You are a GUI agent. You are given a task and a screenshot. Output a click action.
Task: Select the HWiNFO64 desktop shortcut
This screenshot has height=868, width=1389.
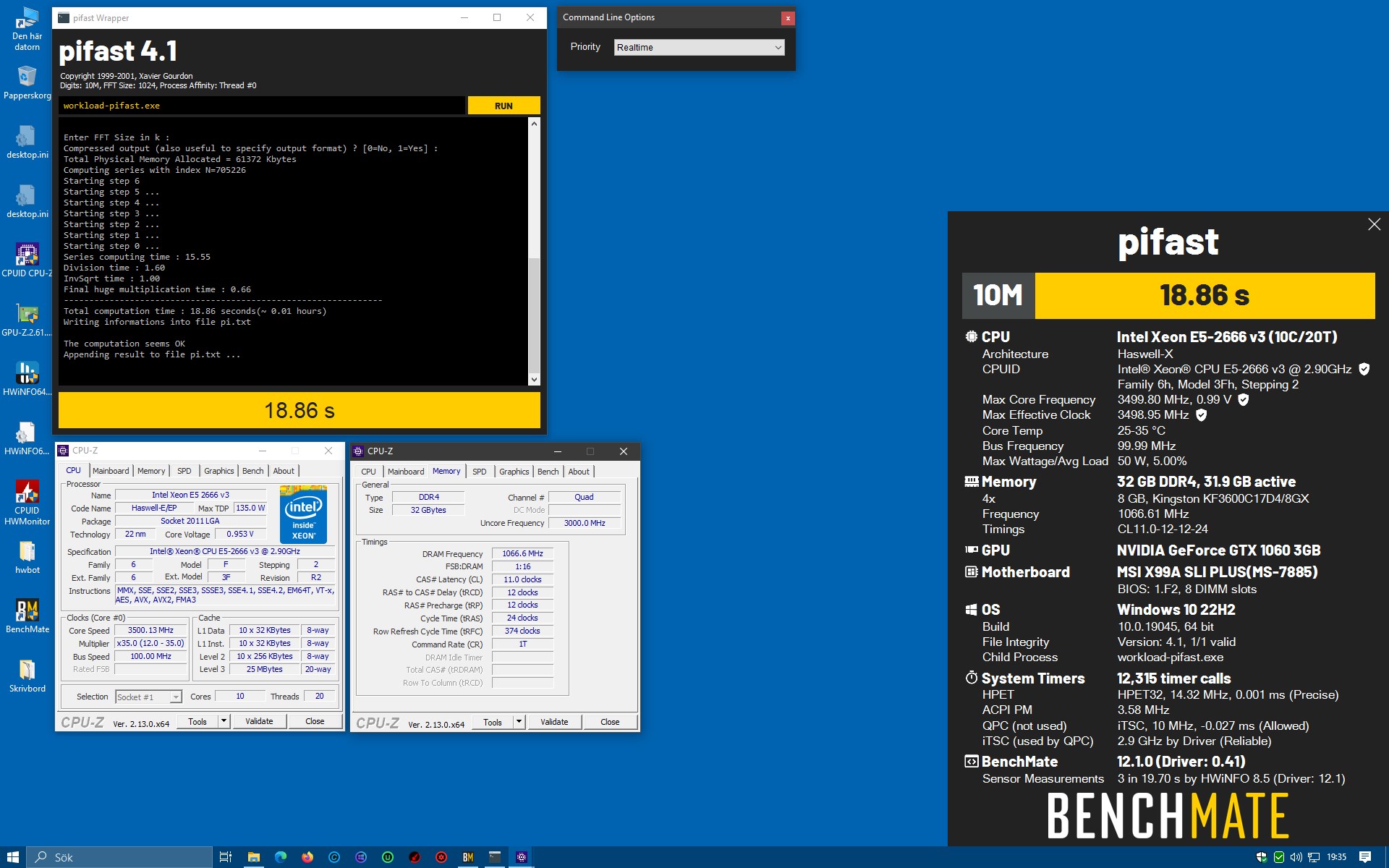point(27,379)
